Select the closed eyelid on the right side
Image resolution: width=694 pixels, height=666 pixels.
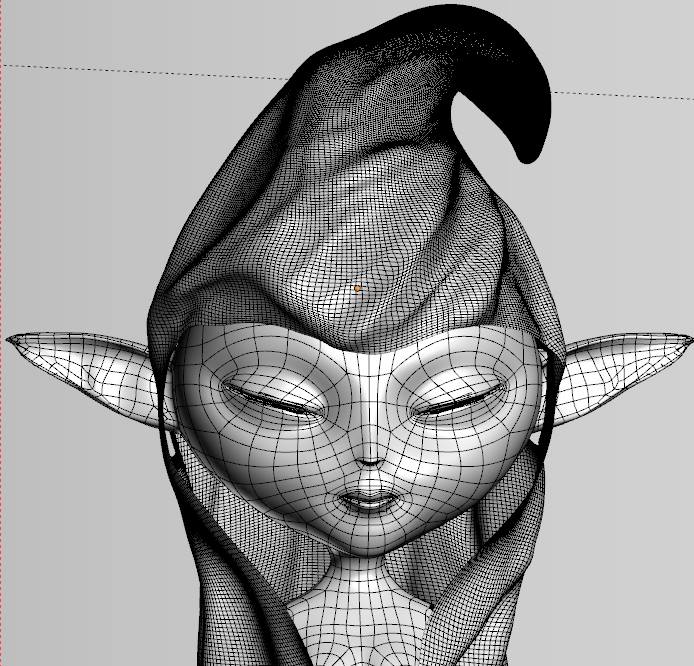pyautogui.click(x=459, y=400)
